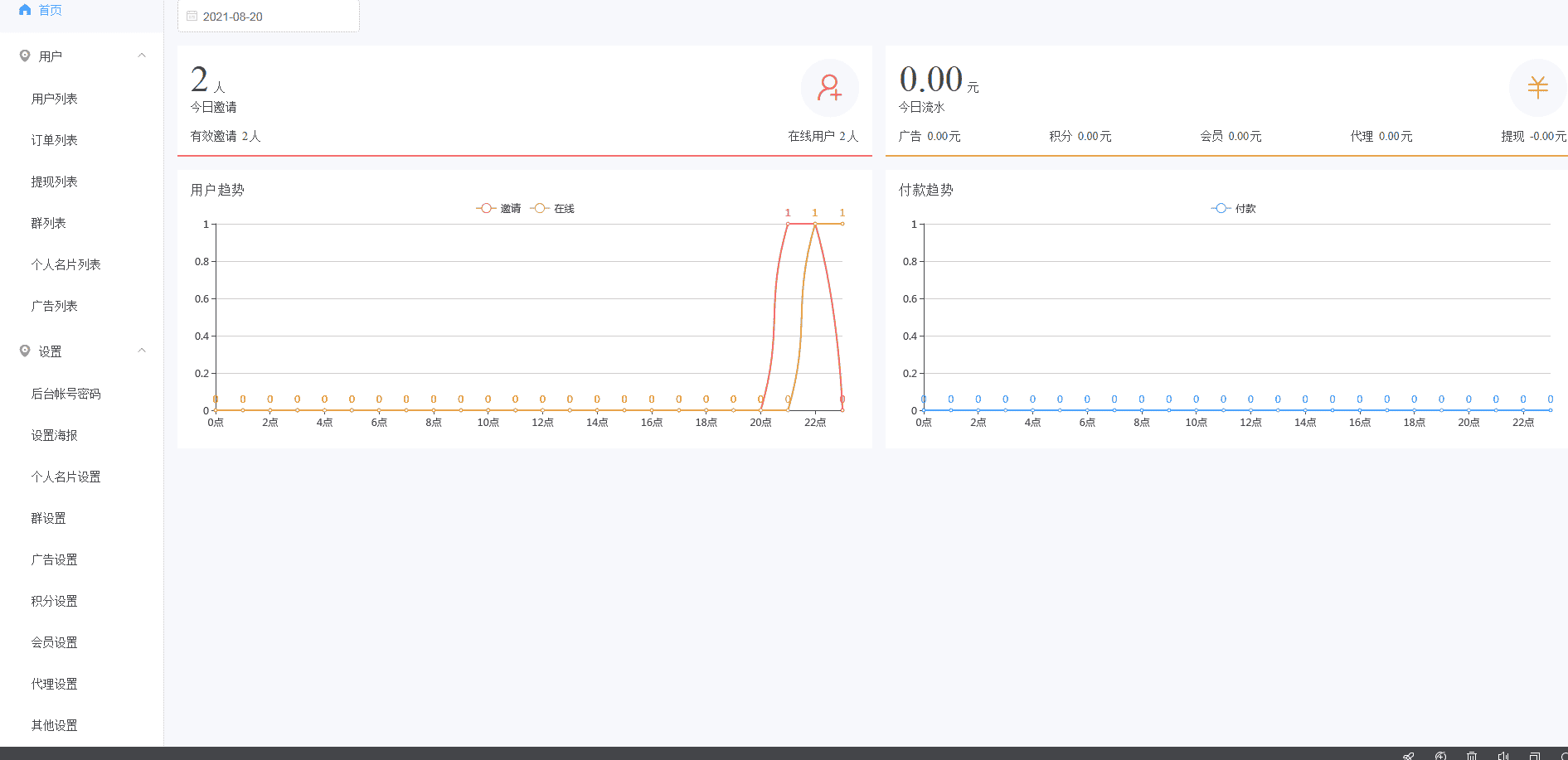Open the 后台帐号密码 settings link
1568x760 pixels.
pyautogui.click(x=66, y=394)
